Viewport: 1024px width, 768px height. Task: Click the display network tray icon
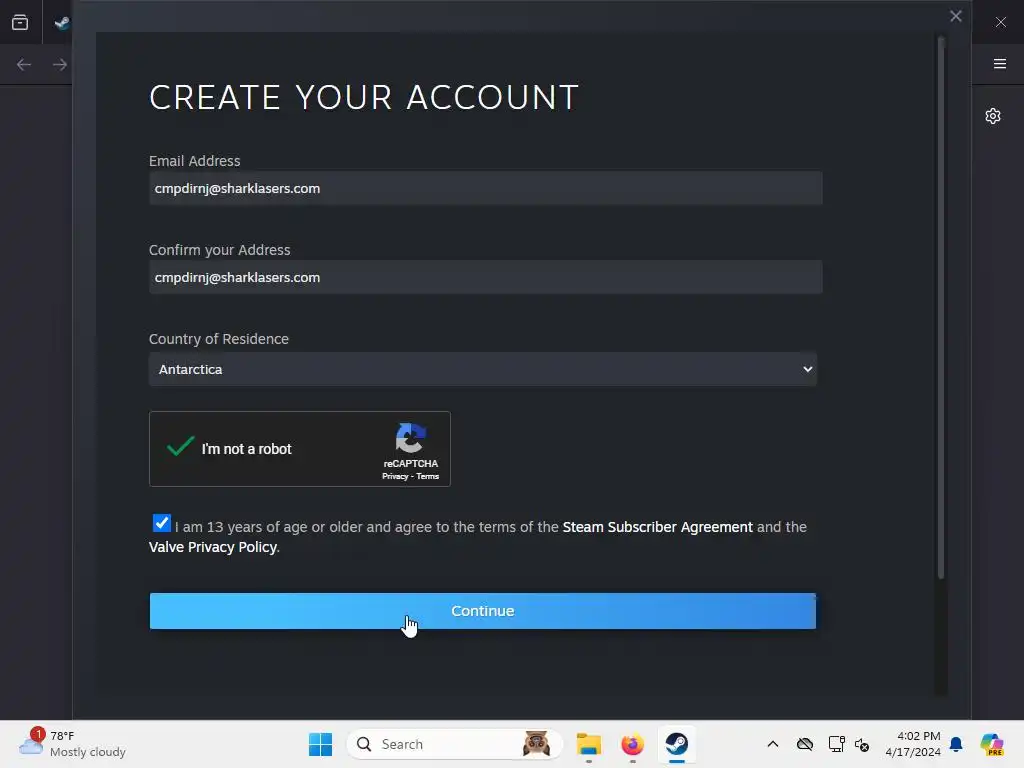[837, 744]
